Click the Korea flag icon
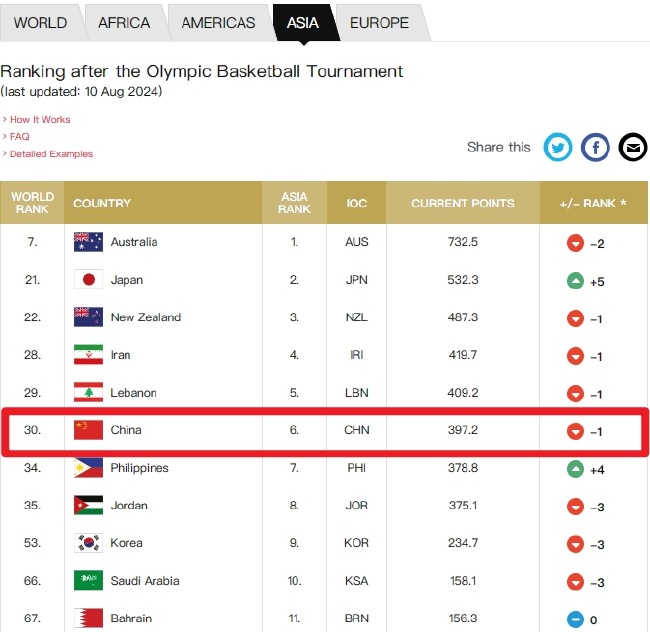Image resolution: width=650 pixels, height=632 pixels. (88, 543)
